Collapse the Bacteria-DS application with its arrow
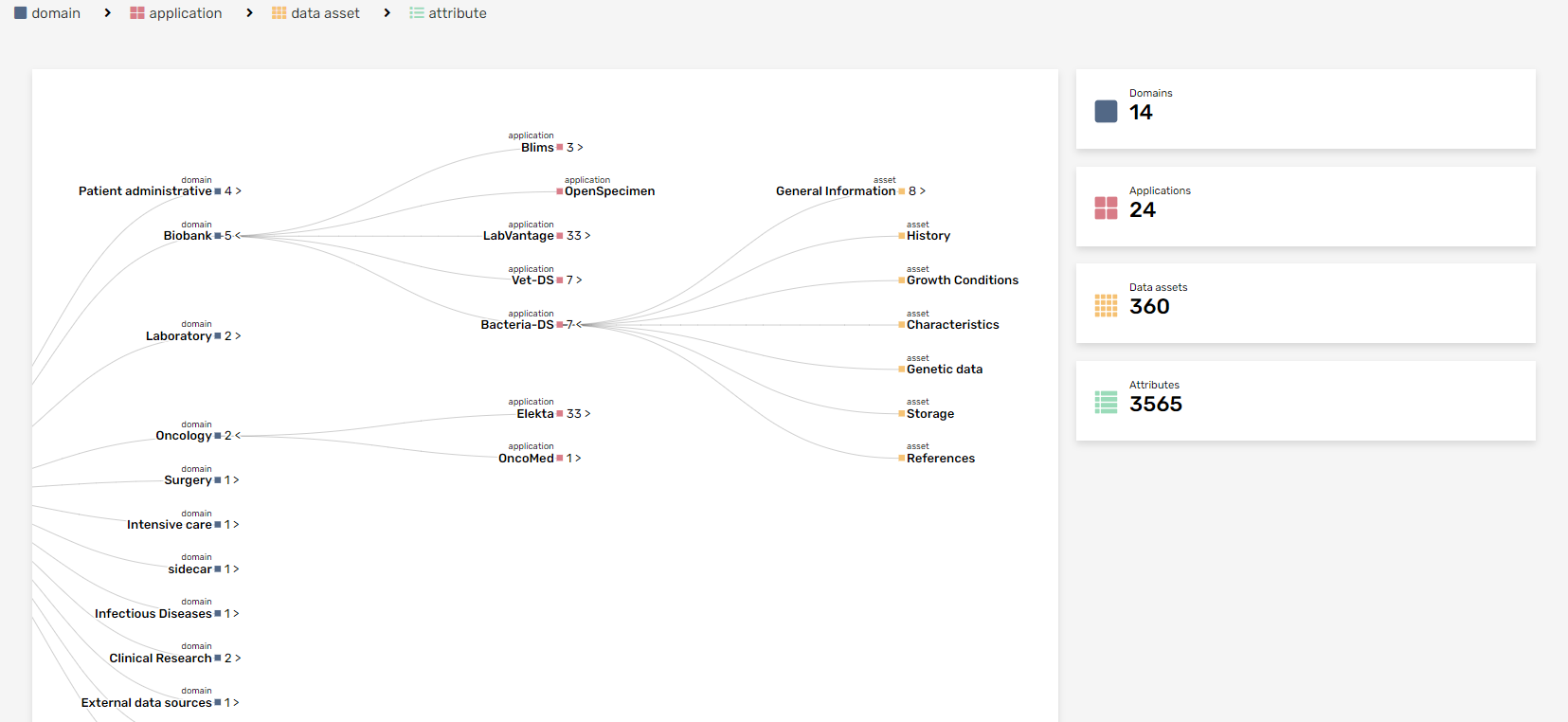 580,325
